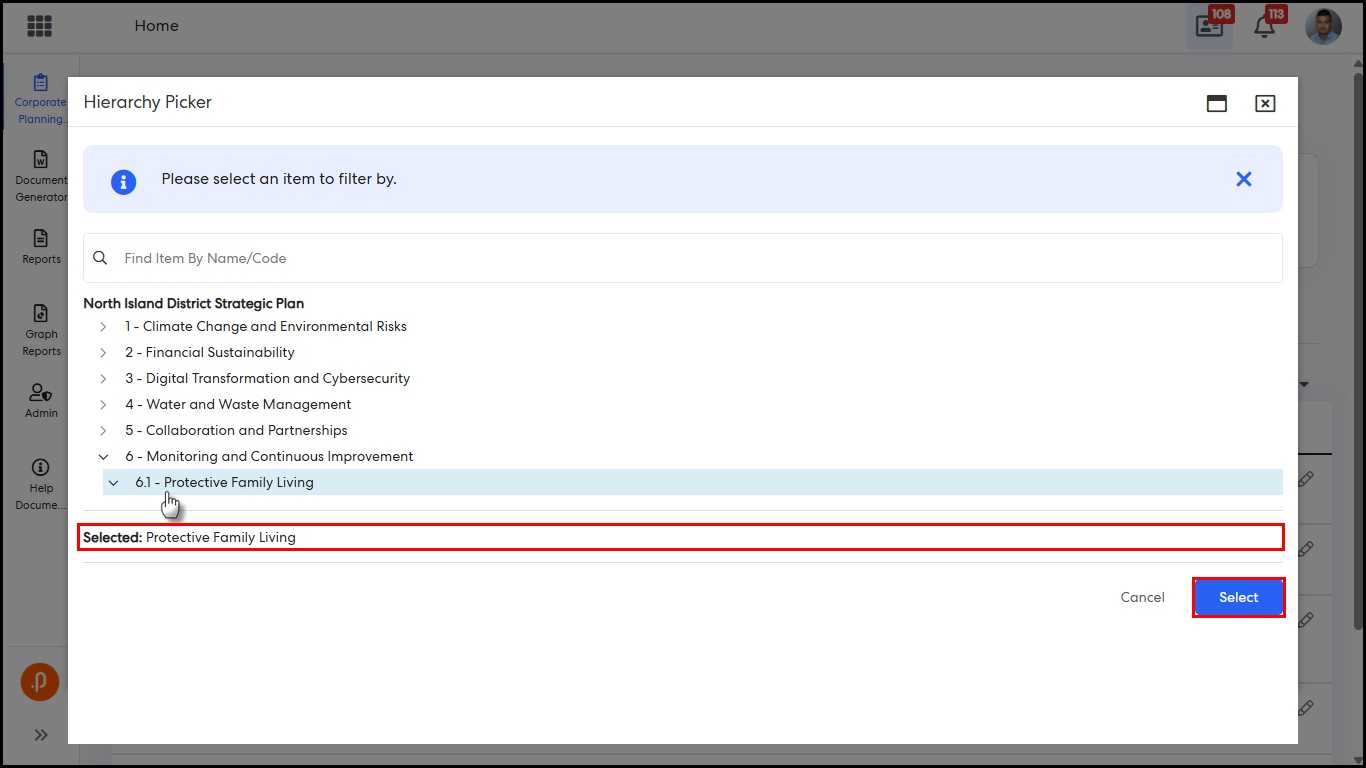Image resolution: width=1366 pixels, height=768 pixels.
Task: Open Help Documentation in the sidebar
Action: click(41, 484)
